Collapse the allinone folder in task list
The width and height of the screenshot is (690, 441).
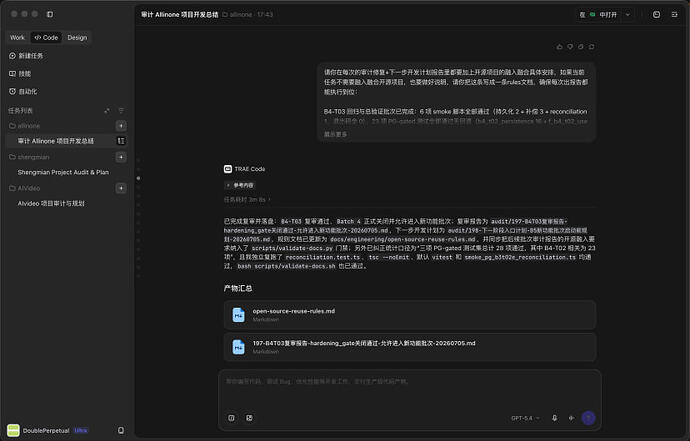[x=25, y=126]
